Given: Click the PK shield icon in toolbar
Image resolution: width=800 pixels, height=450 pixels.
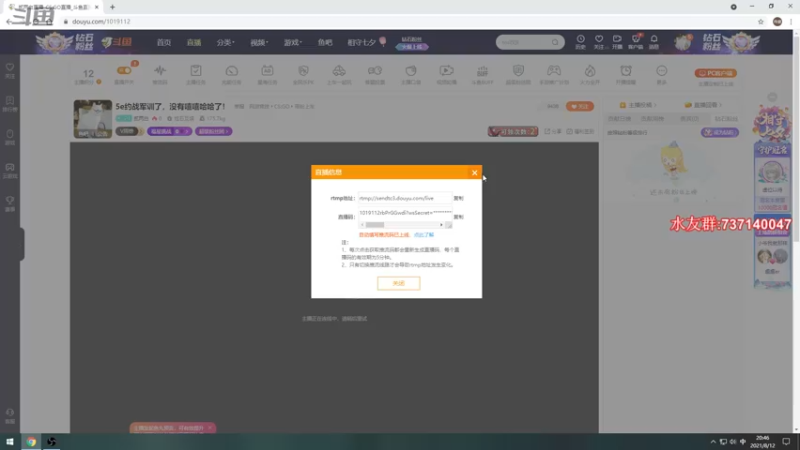Looking at the screenshot, I should [x=303, y=70].
